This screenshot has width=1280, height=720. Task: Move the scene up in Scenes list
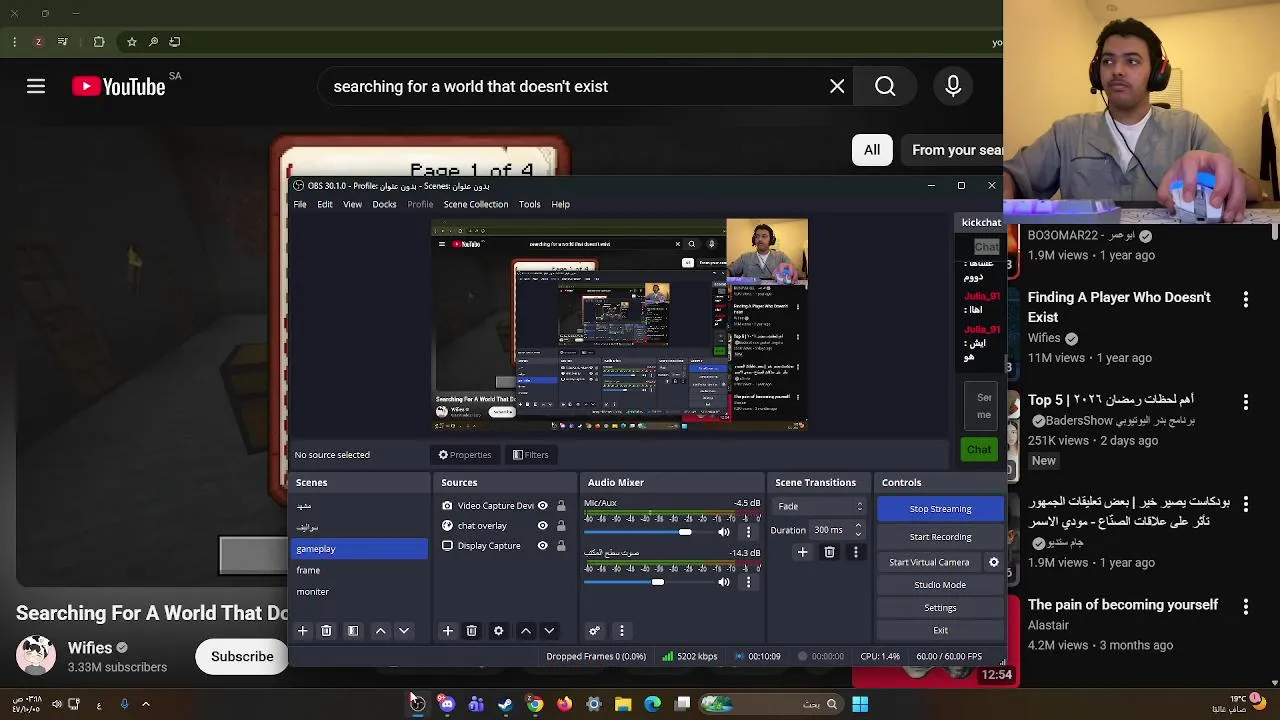pyautogui.click(x=380, y=631)
